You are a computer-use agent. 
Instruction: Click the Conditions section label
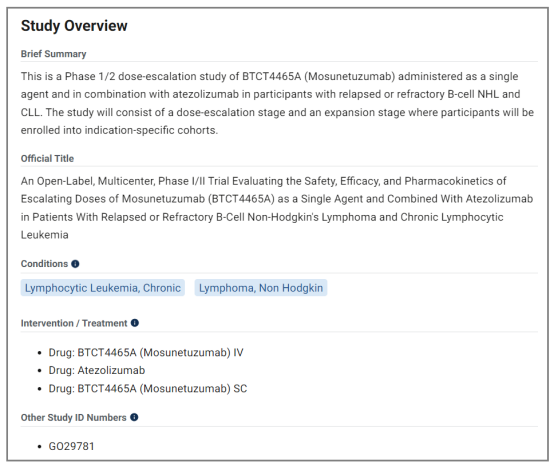(x=44, y=264)
